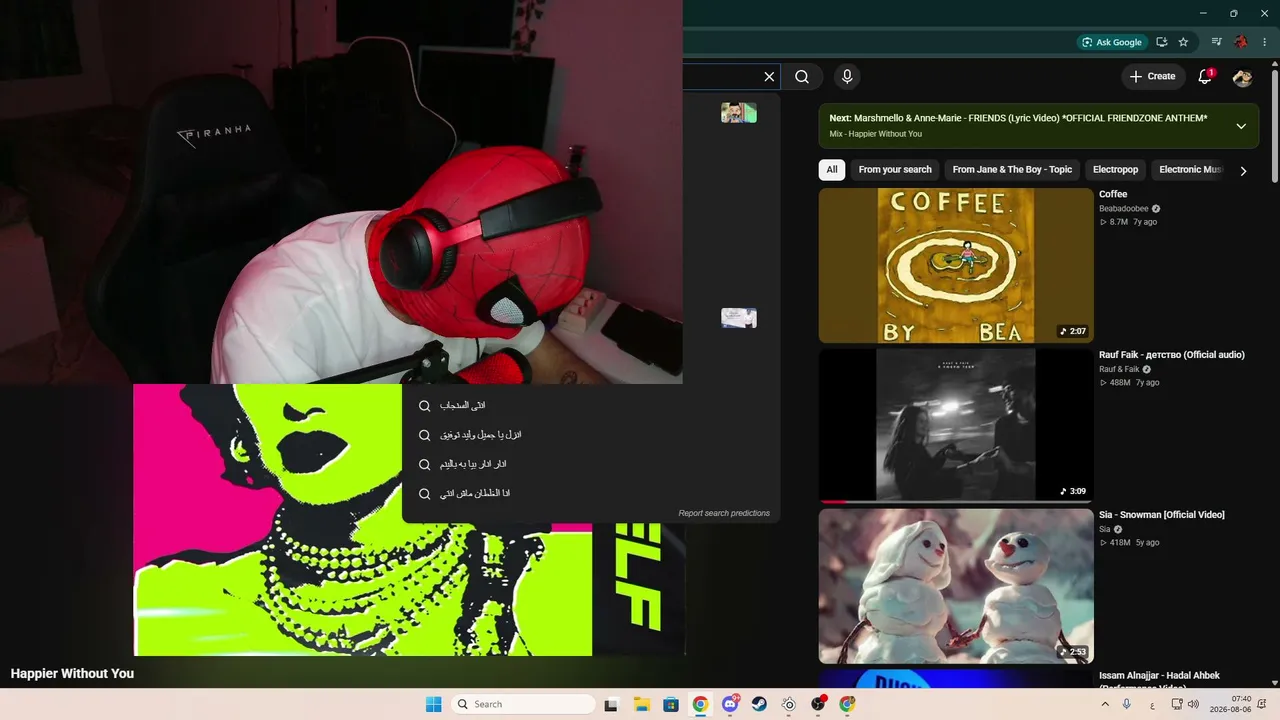Minimize the Chrome window
The height and width of the screenshot is (720, 1280).
1201,13
